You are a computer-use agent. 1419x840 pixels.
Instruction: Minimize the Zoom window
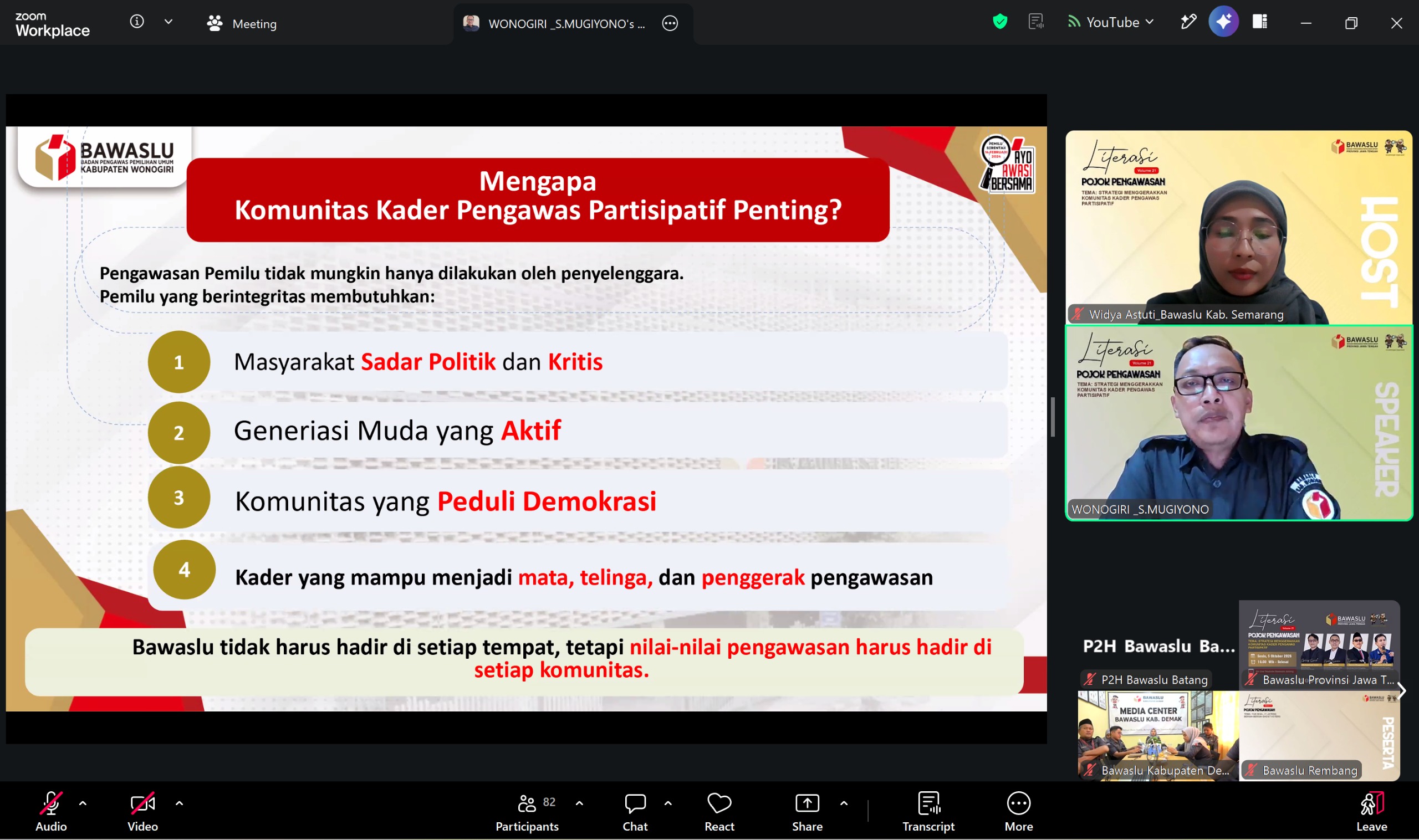pos(1306,23)
